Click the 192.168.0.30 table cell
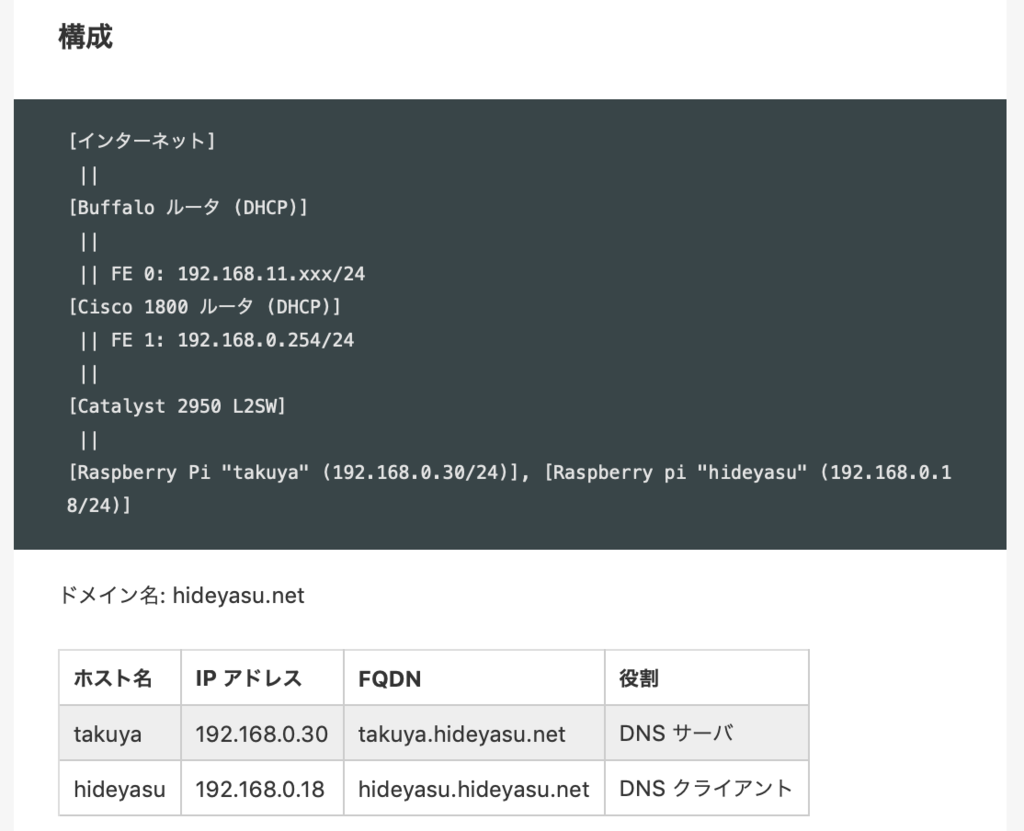The image size is (1024, 831). click(263, 733)
